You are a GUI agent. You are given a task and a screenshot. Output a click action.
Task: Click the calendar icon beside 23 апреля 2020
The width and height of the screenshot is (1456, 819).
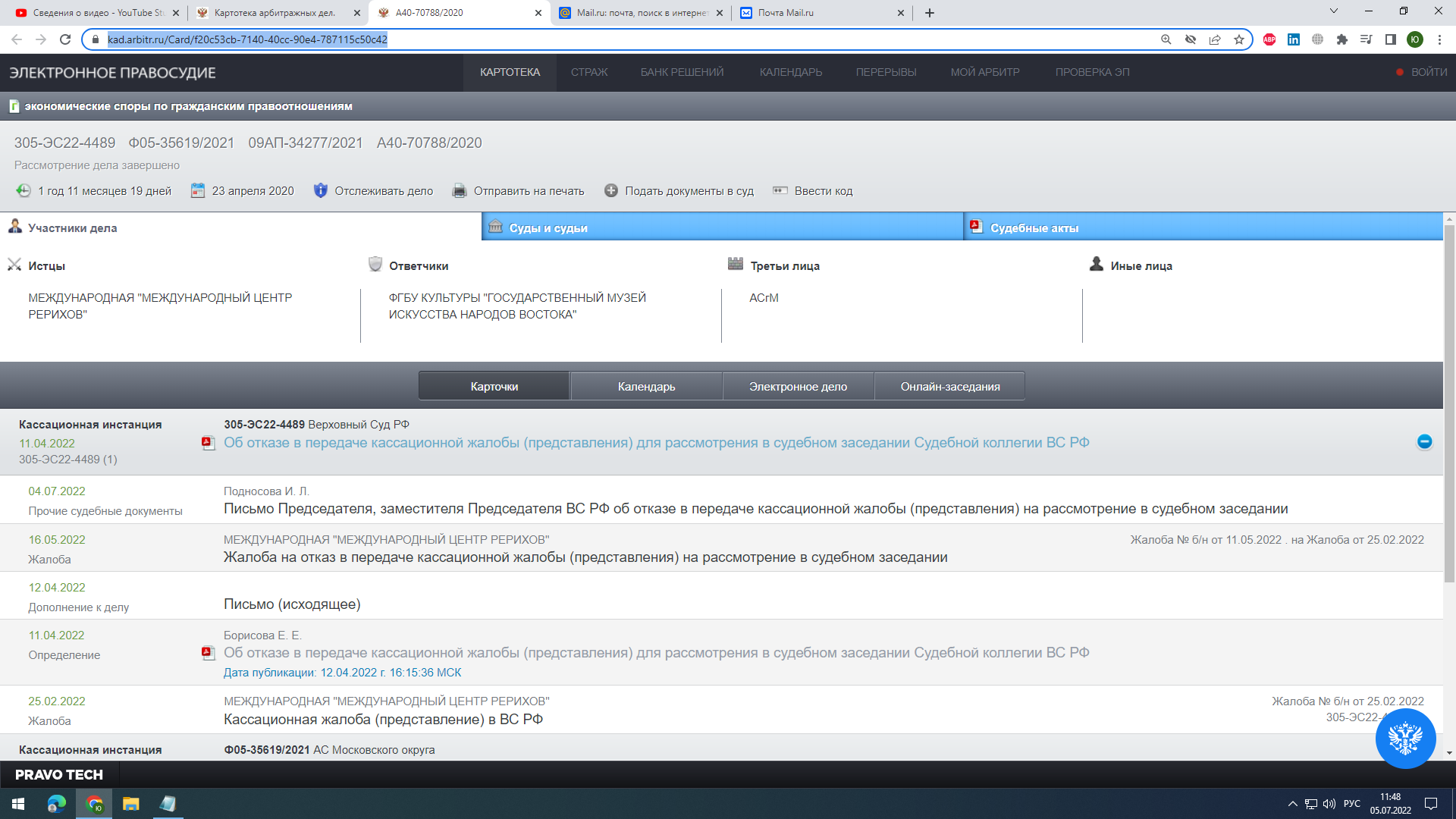click(x=198, y=191)
